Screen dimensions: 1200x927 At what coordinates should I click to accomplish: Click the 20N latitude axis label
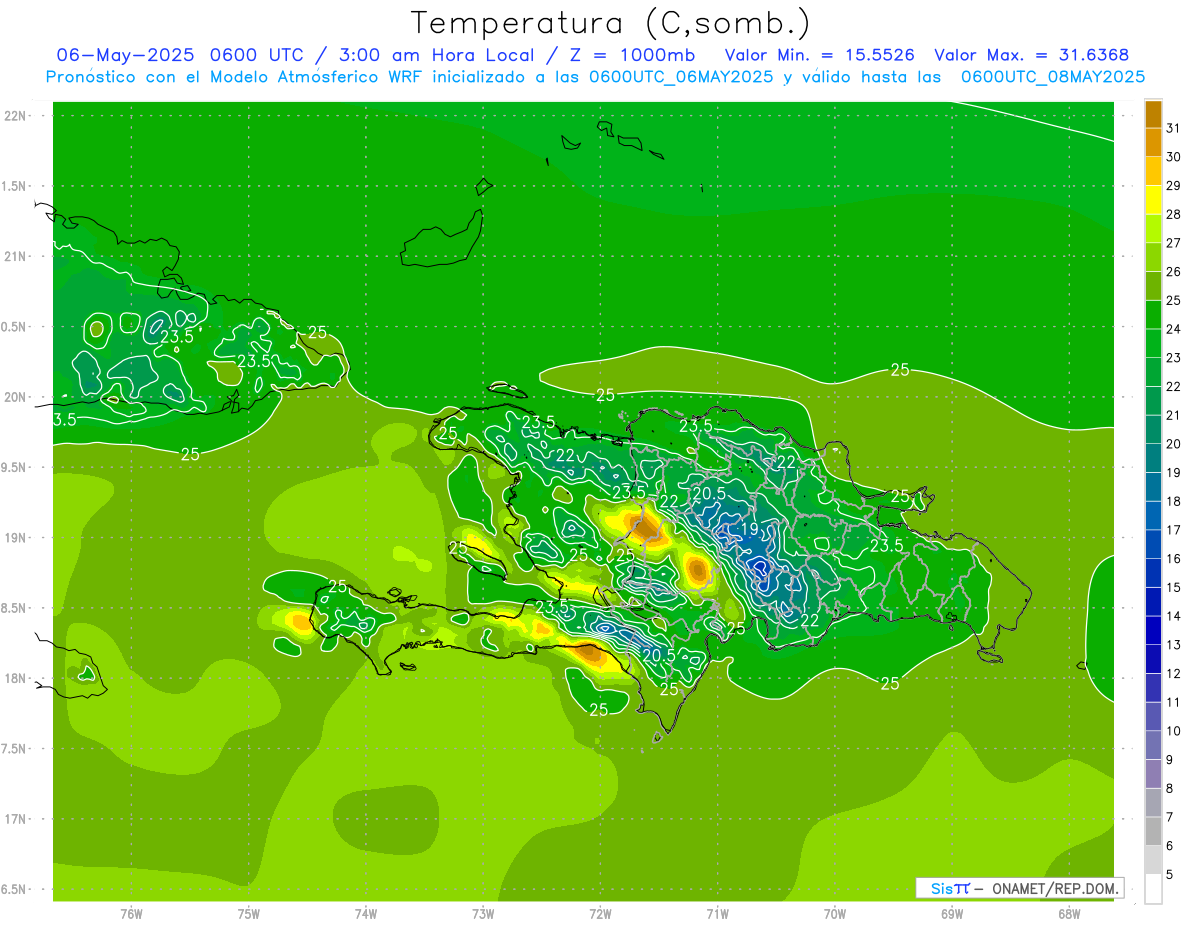pos(15,397)
